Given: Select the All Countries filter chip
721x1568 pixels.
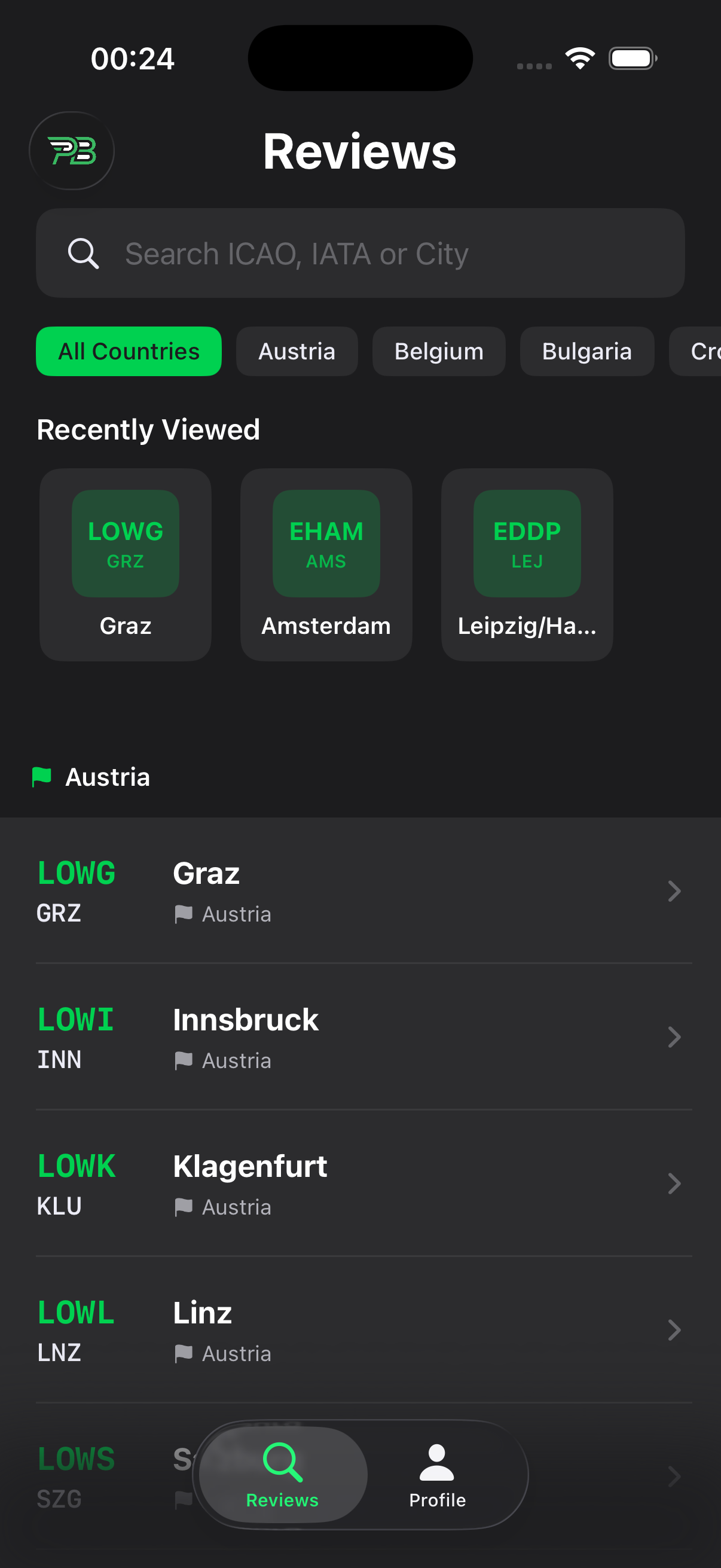Looking at the screenshot, I should tap(129, 351).
